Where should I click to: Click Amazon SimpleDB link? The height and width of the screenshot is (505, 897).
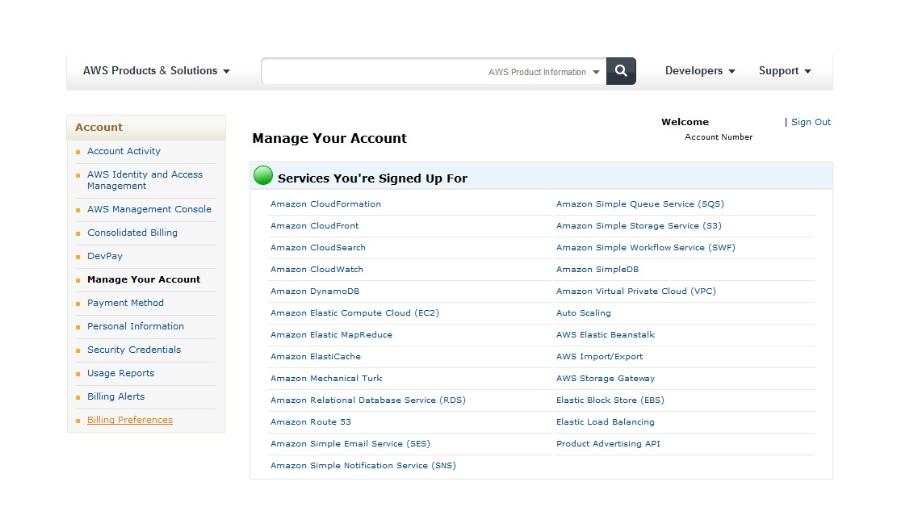pos(597,269)
